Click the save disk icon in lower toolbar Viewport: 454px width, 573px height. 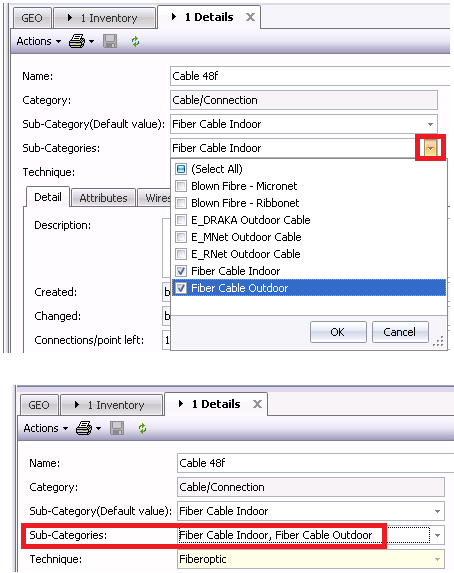[x=117, y=428]
